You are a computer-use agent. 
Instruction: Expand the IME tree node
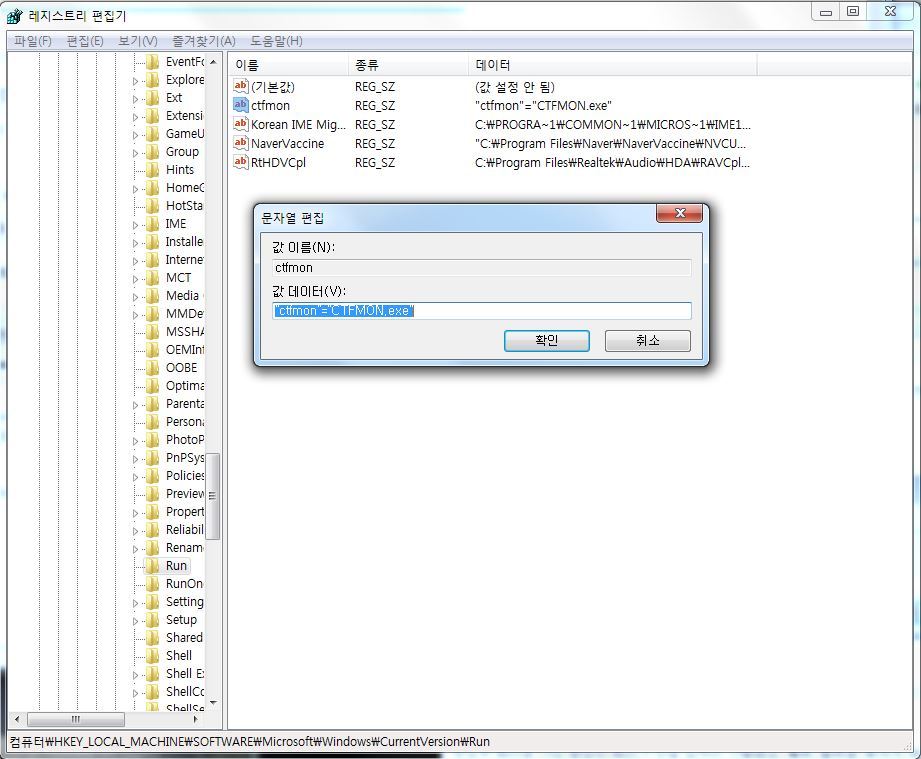click(x=136, y=224)
